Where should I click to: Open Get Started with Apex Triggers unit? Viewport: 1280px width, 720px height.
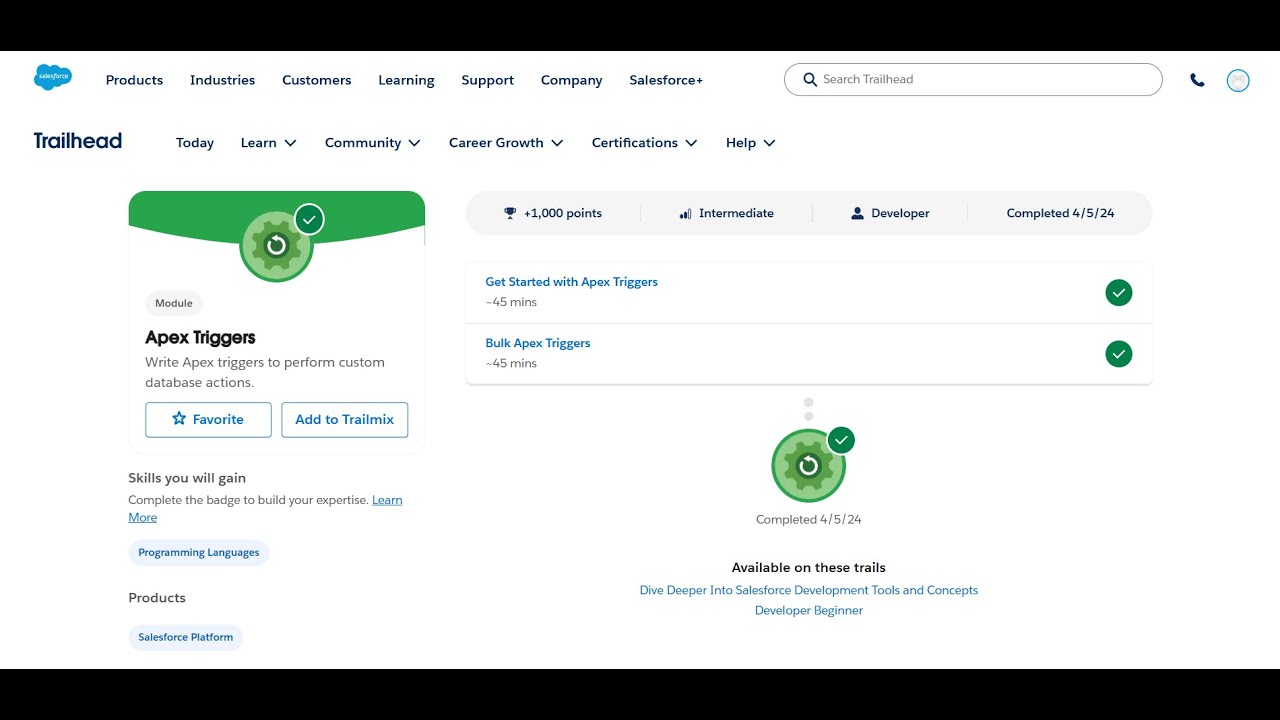coord(571,282)
